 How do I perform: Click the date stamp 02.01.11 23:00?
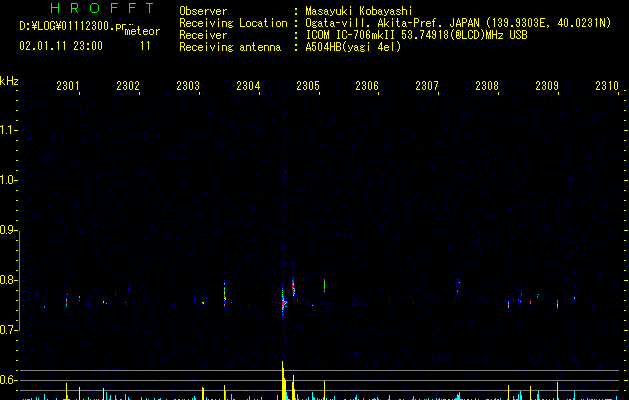[x=61, y=46]
